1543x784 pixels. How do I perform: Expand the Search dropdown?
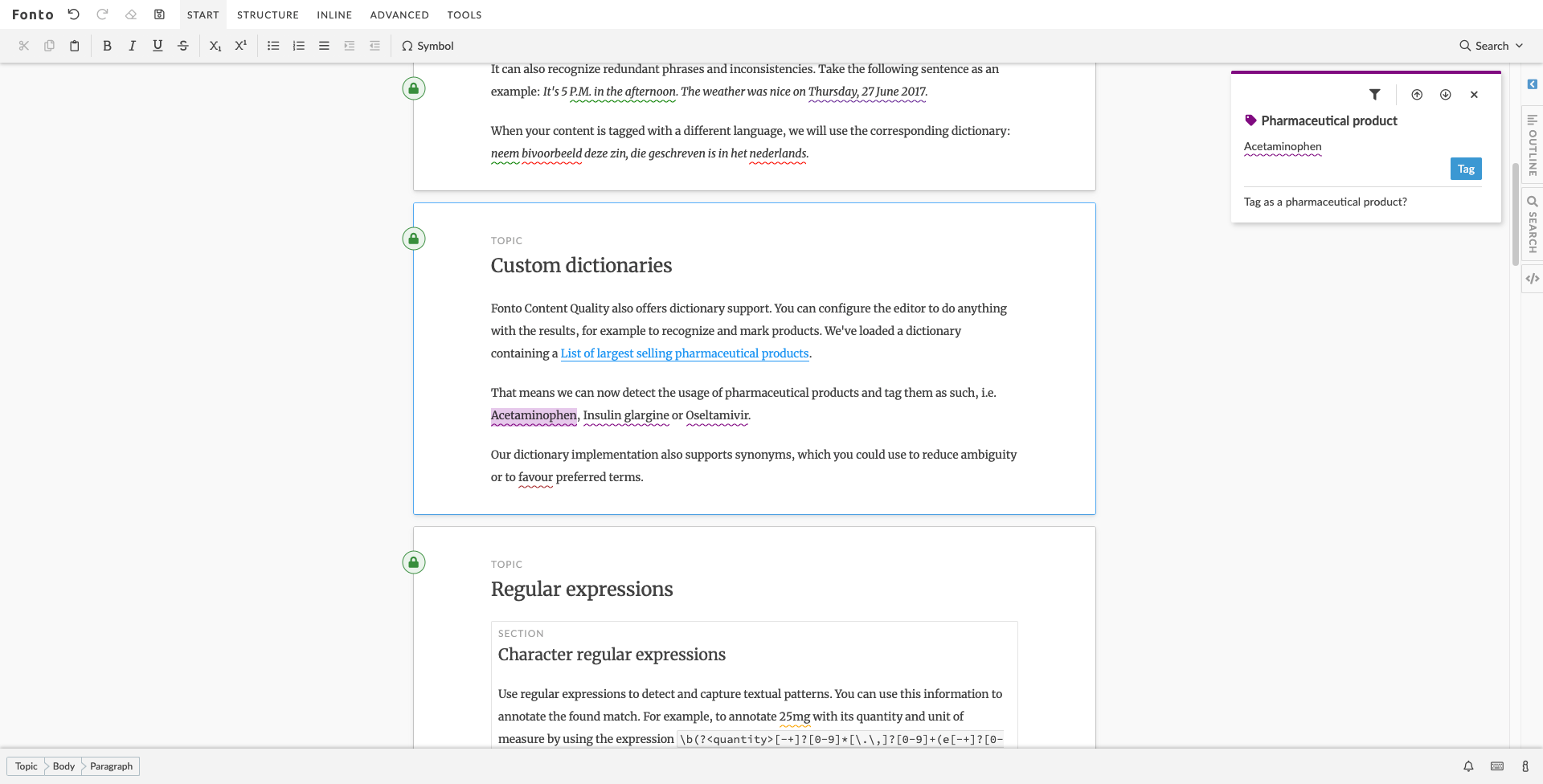(x=1492, y=46)
